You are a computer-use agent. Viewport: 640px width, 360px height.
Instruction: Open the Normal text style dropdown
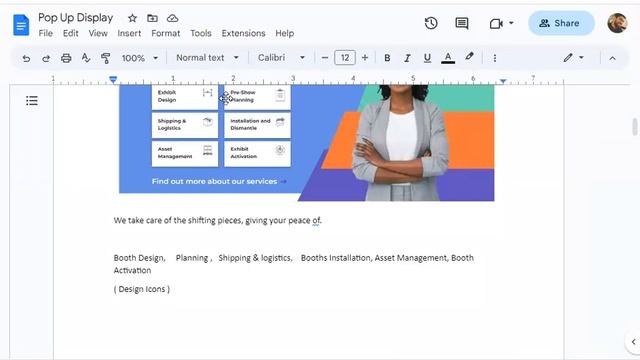(x=207, y=58)
